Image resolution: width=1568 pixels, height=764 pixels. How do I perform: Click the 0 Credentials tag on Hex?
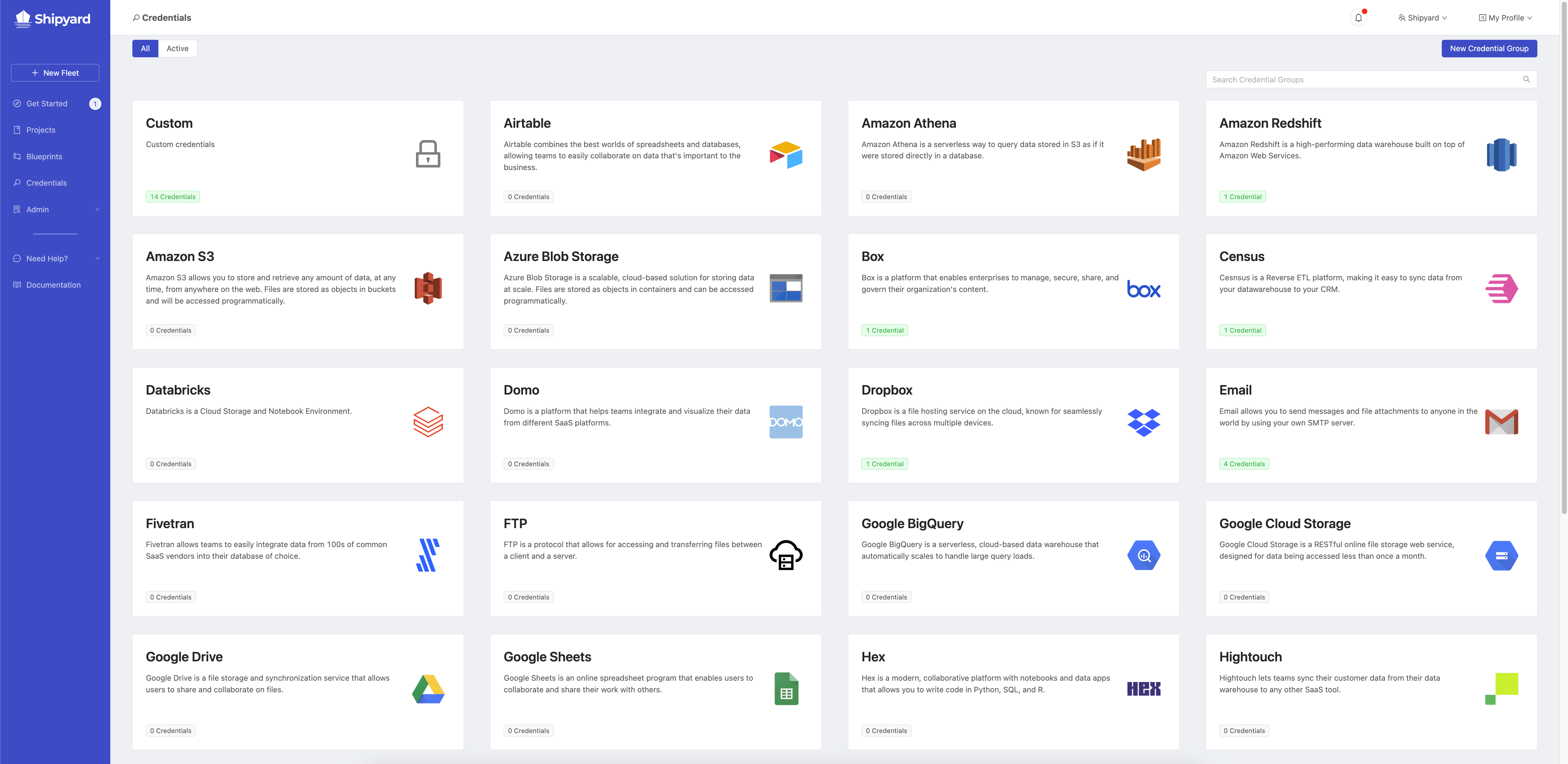[x=886, y=731]
